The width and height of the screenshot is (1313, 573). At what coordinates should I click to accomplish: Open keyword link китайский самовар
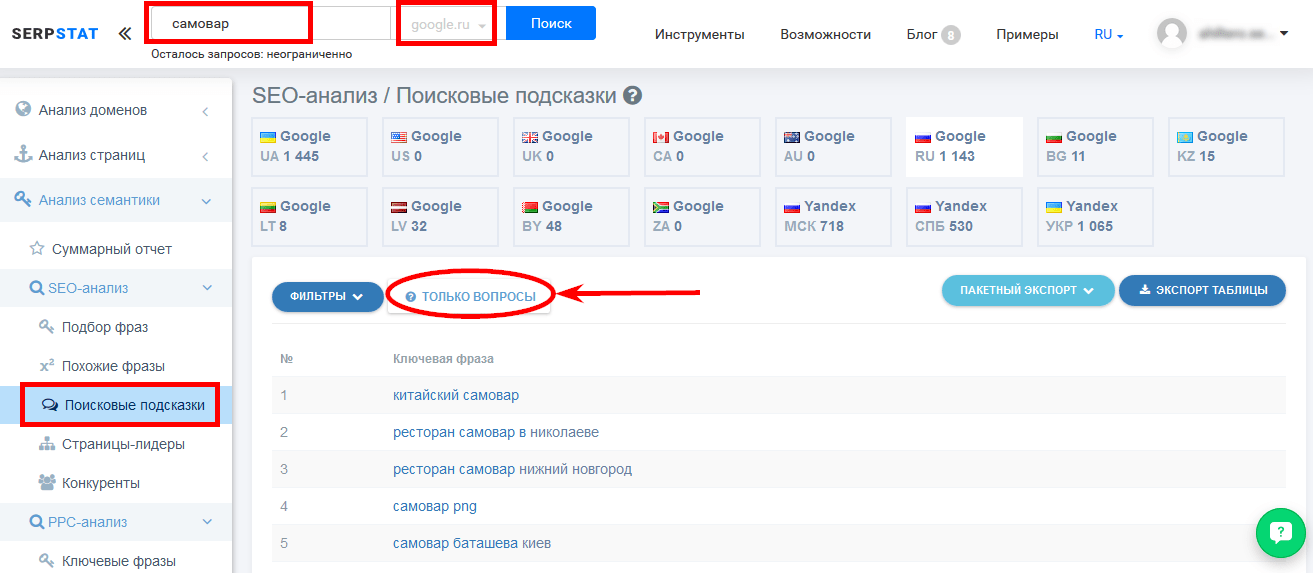tap(456, 395)
